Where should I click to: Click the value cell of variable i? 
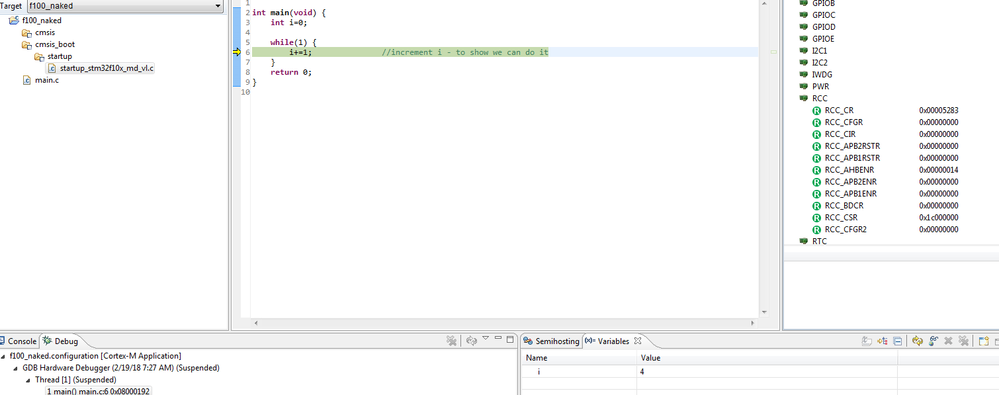[768, 371]
